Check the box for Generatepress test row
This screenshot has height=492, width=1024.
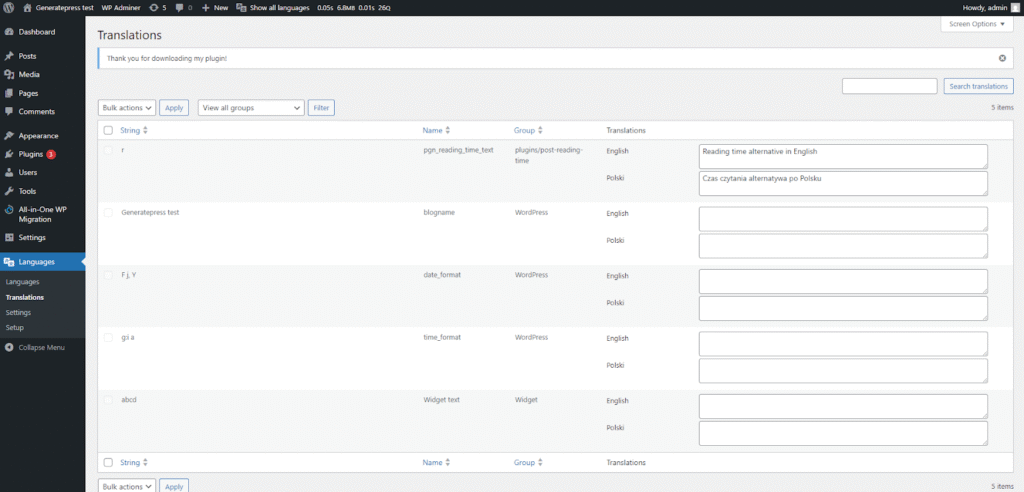click(x=108, y=213)
